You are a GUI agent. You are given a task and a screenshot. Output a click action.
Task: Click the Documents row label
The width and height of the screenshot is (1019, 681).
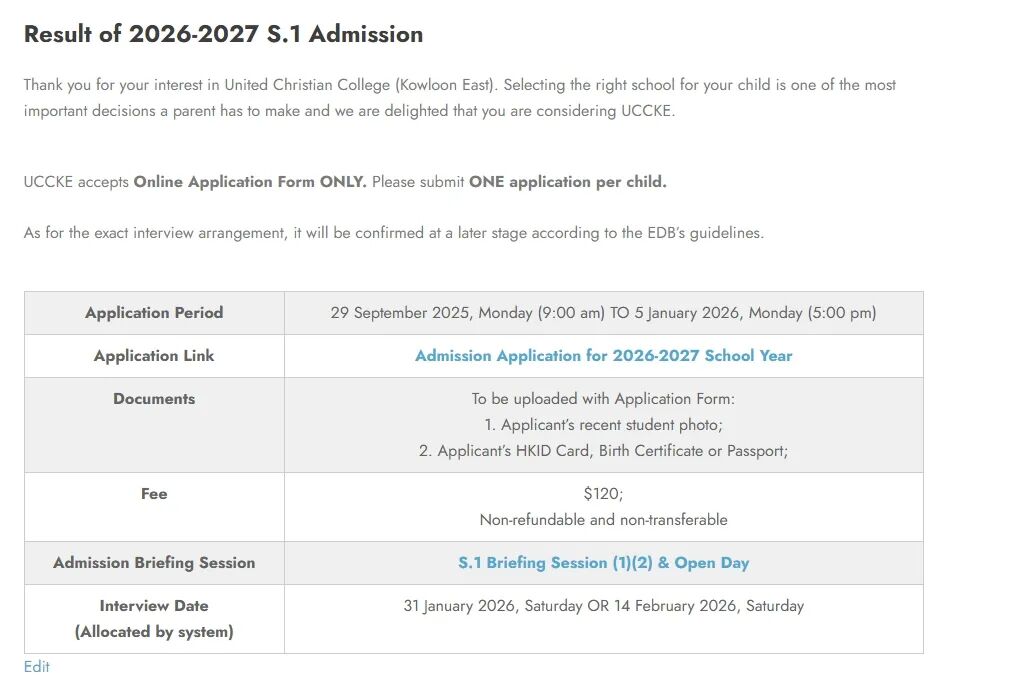pyautogui.click(x=154, y=399)
